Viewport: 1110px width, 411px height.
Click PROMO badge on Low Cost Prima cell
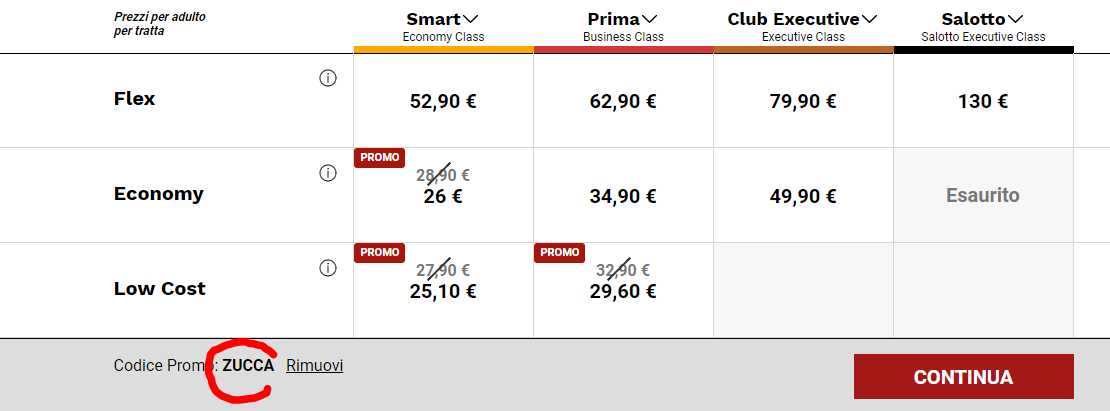coord(559,253)
